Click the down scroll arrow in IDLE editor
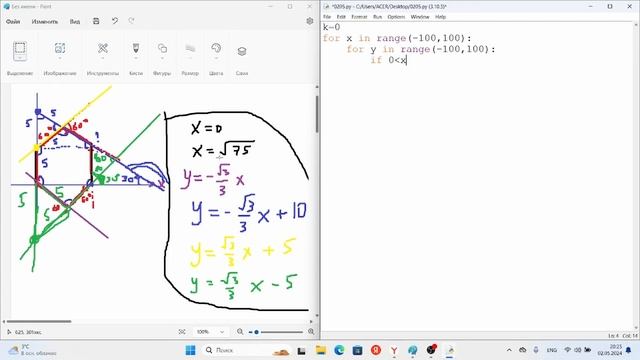 (x=636, y=328)
